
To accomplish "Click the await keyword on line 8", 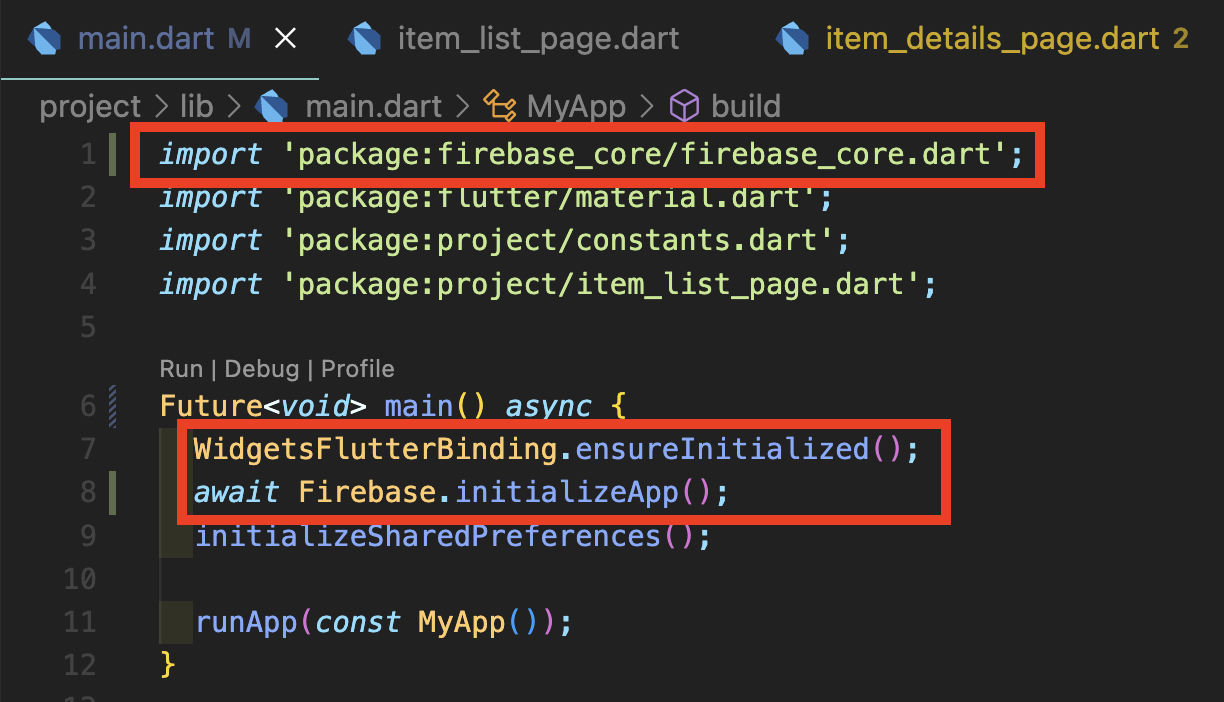I will [x=237, y=493].
